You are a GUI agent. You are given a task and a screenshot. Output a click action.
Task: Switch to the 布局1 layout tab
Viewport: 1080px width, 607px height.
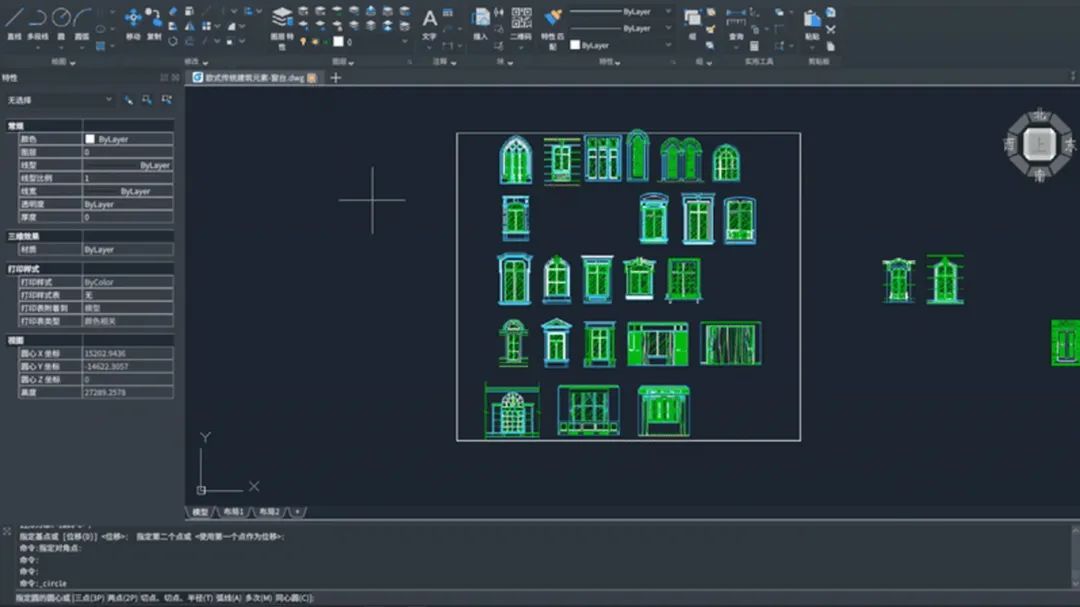click(x=233, y=512)
